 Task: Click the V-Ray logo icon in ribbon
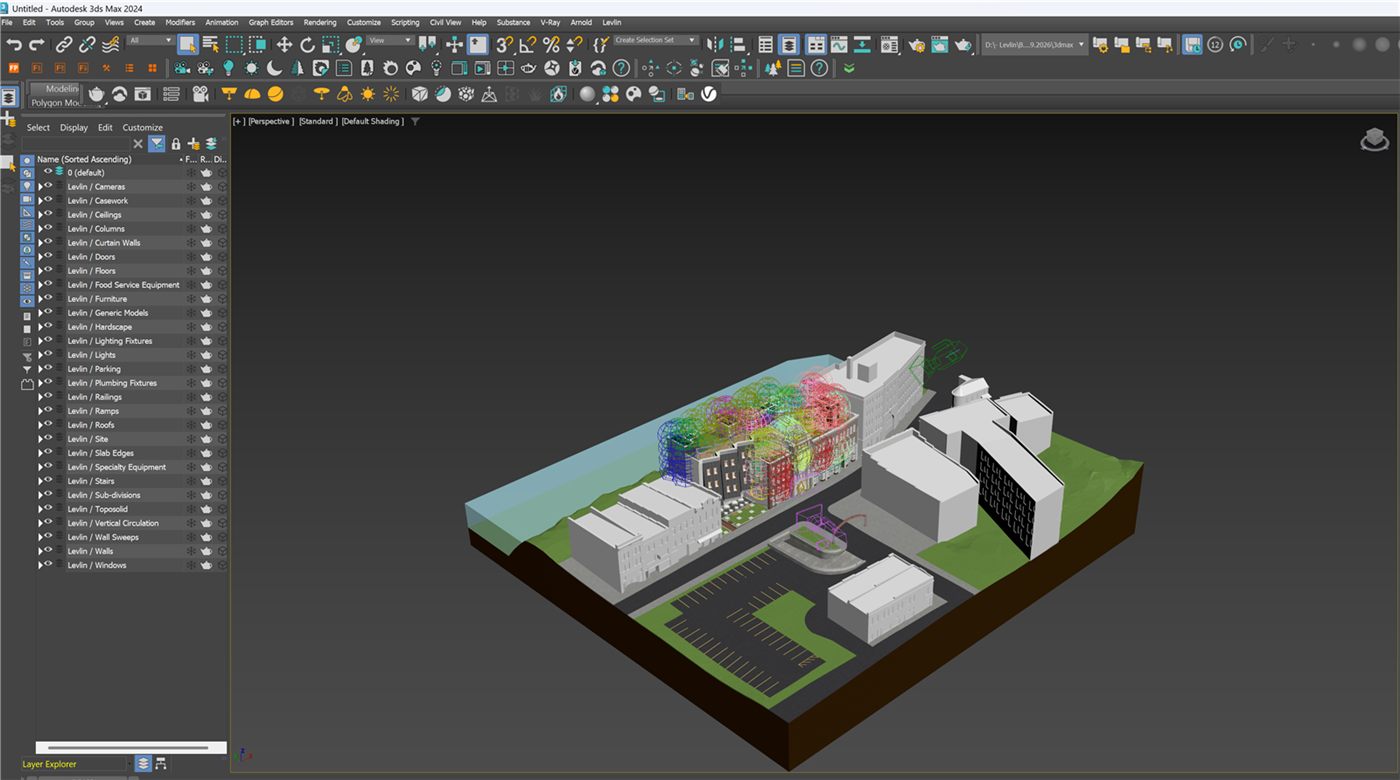(x=708, y=94)
